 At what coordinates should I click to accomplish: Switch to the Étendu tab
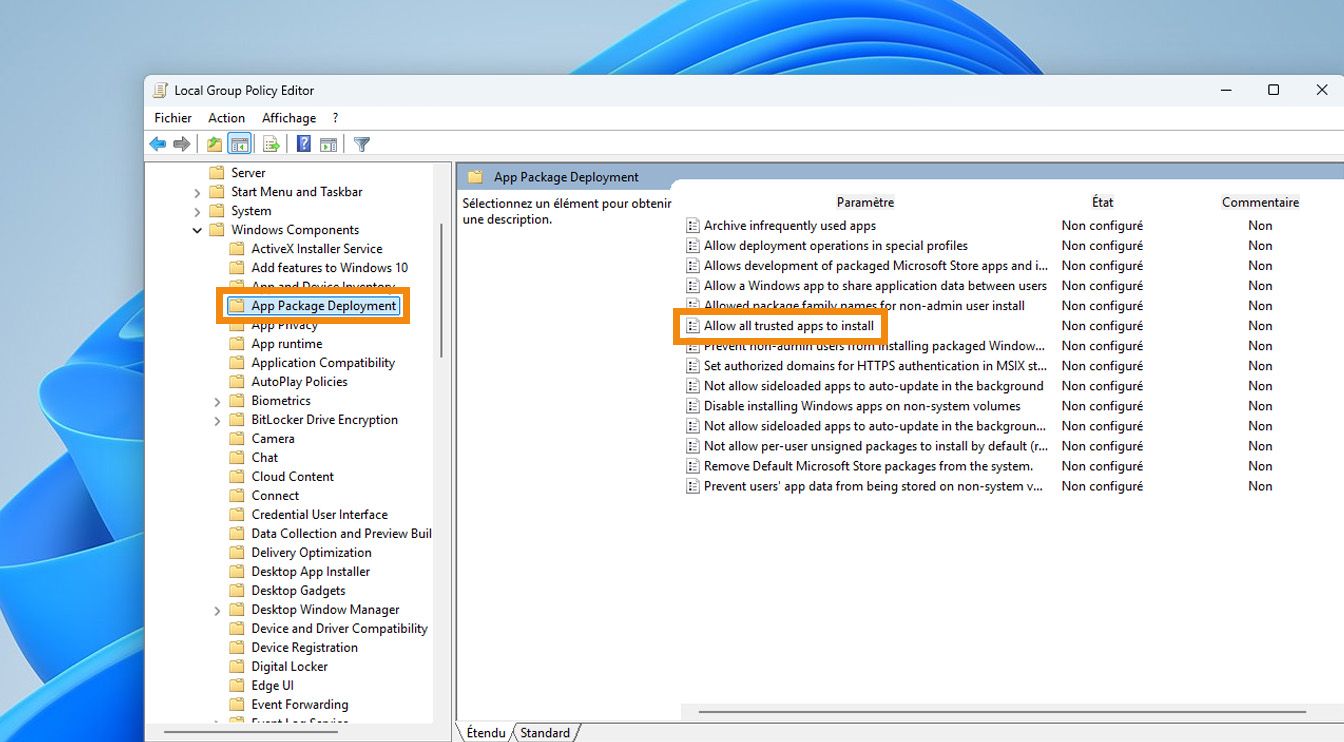486,733
